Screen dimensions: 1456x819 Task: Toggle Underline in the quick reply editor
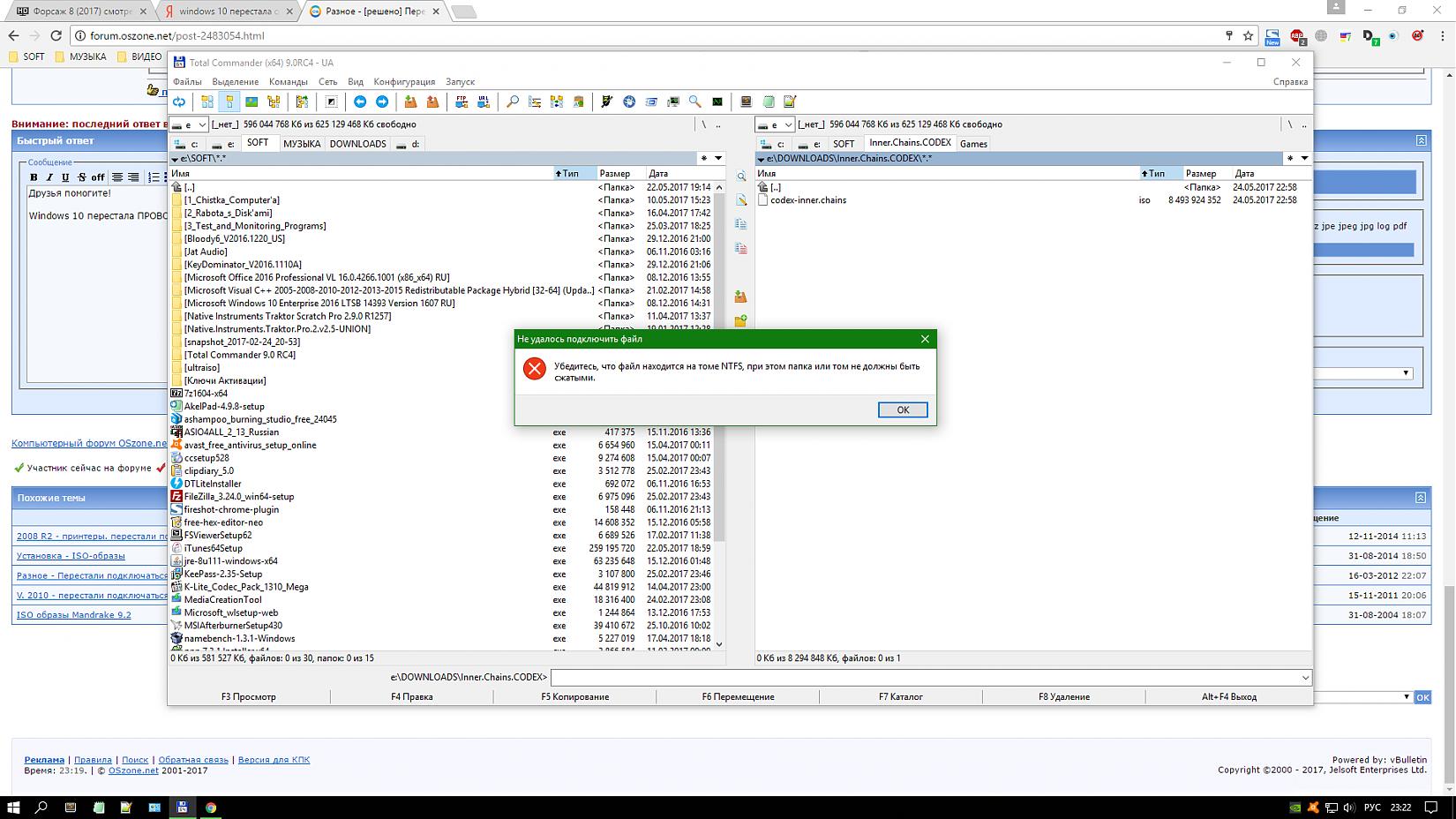pyautogui.click(x=65, y=177)
